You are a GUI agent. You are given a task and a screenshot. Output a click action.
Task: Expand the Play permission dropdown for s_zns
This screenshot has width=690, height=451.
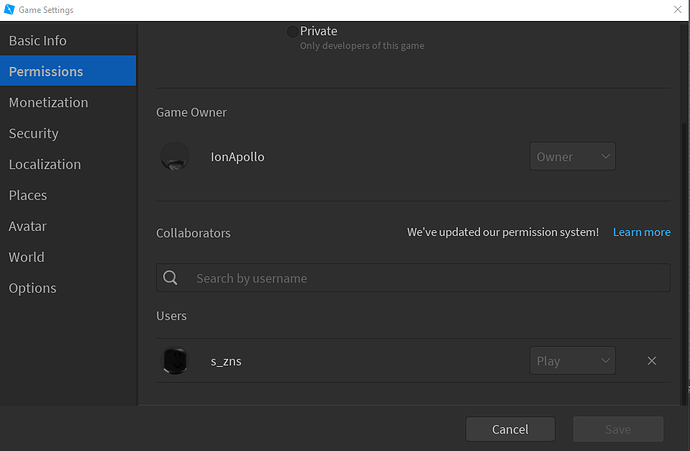click(572, 361)
